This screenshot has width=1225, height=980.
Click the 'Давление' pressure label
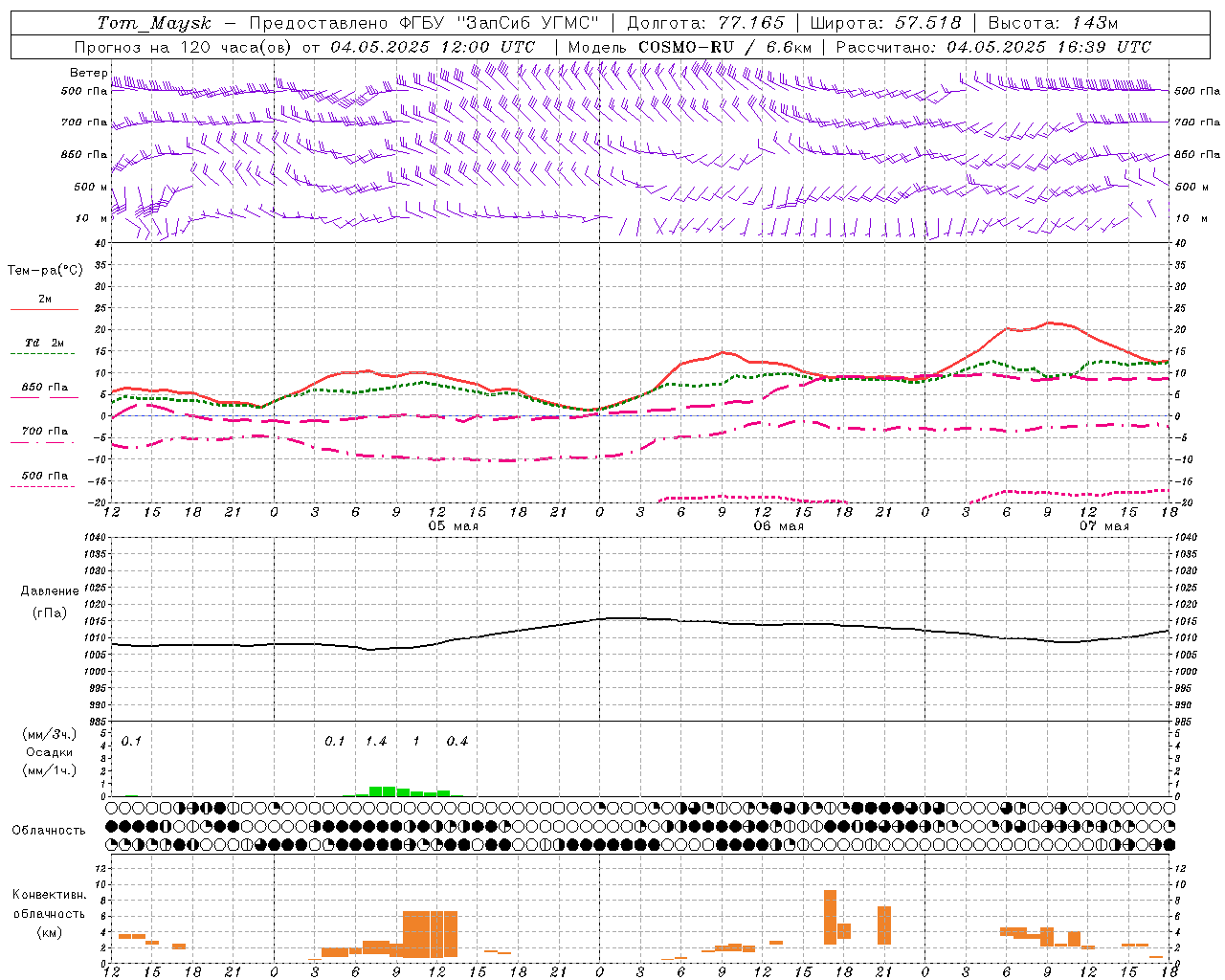[50, 591]
